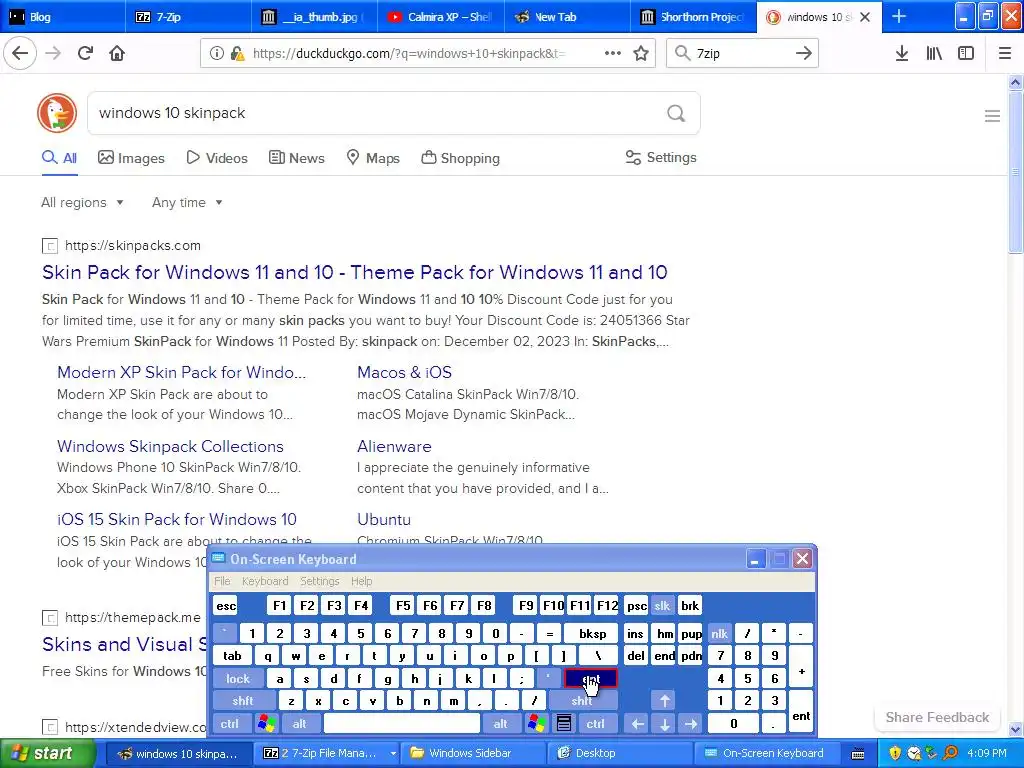Click the right arrow key on keyboard
Viewport: 1024px width, 768px height.
[x=691, y=724]
